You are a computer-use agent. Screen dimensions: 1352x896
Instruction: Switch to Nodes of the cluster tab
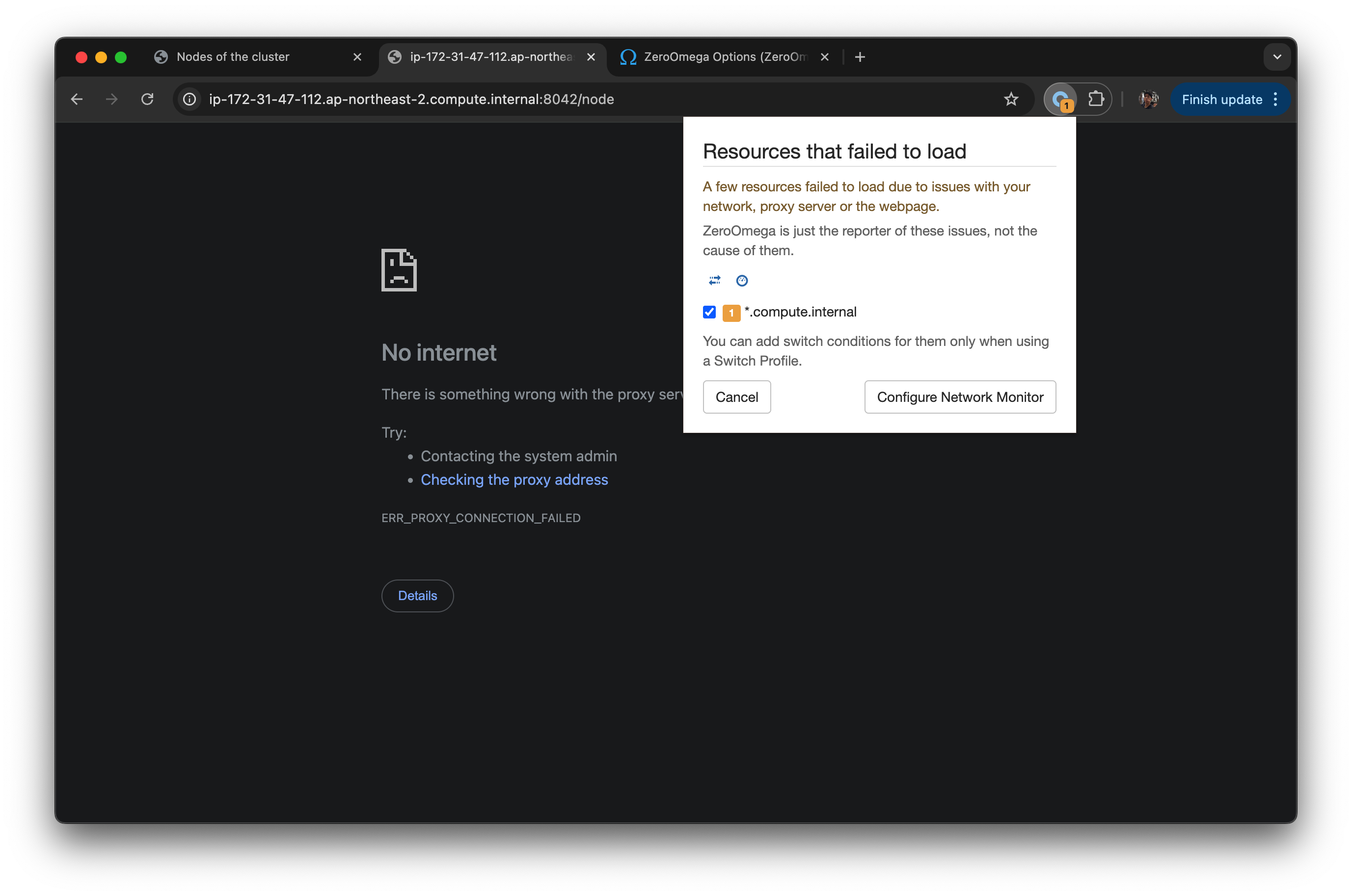pyautogui.click(x=233, y=56)
